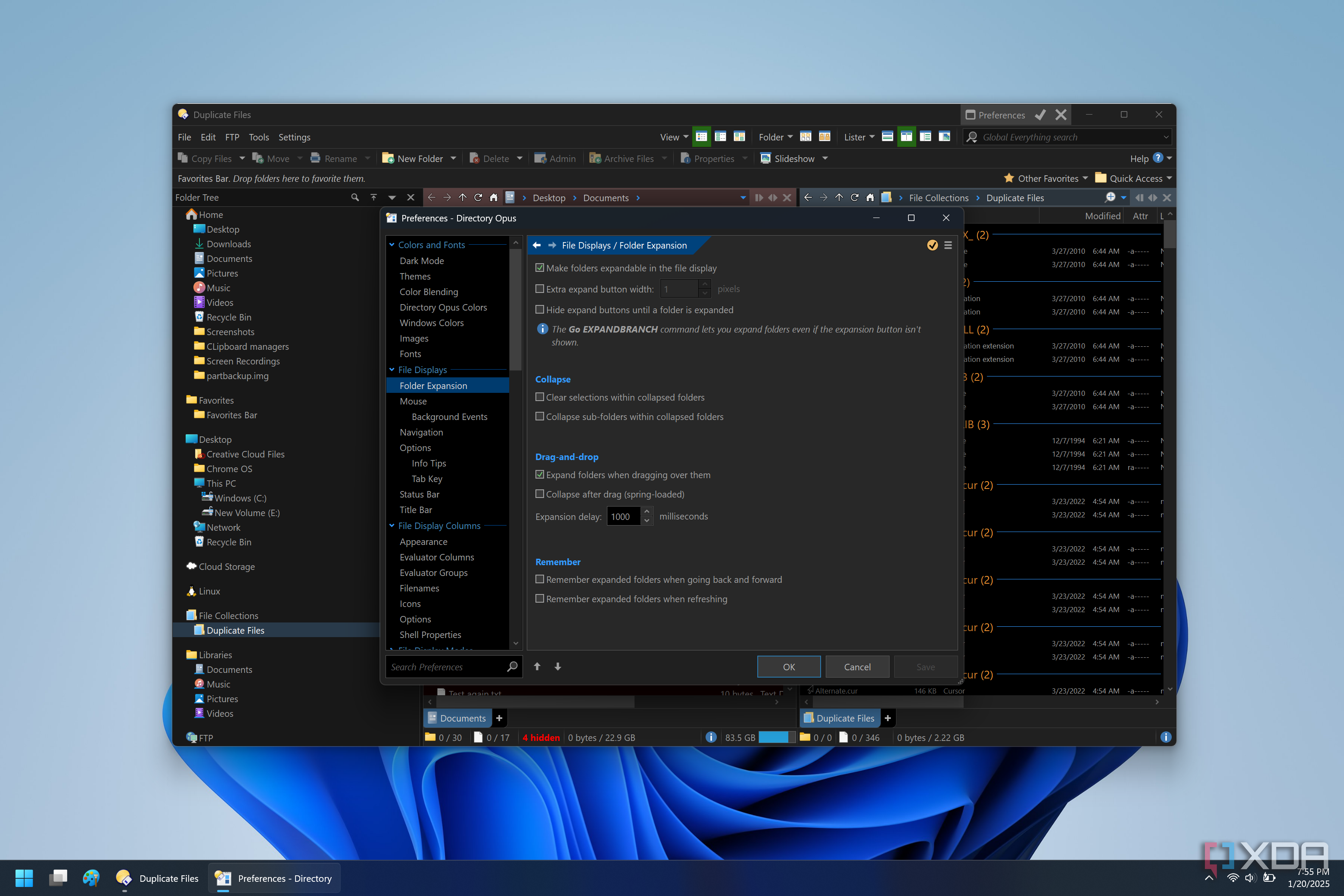1344x896 pixels.
Task: Click the previous search result up arrow
Action: coord(537,666)
